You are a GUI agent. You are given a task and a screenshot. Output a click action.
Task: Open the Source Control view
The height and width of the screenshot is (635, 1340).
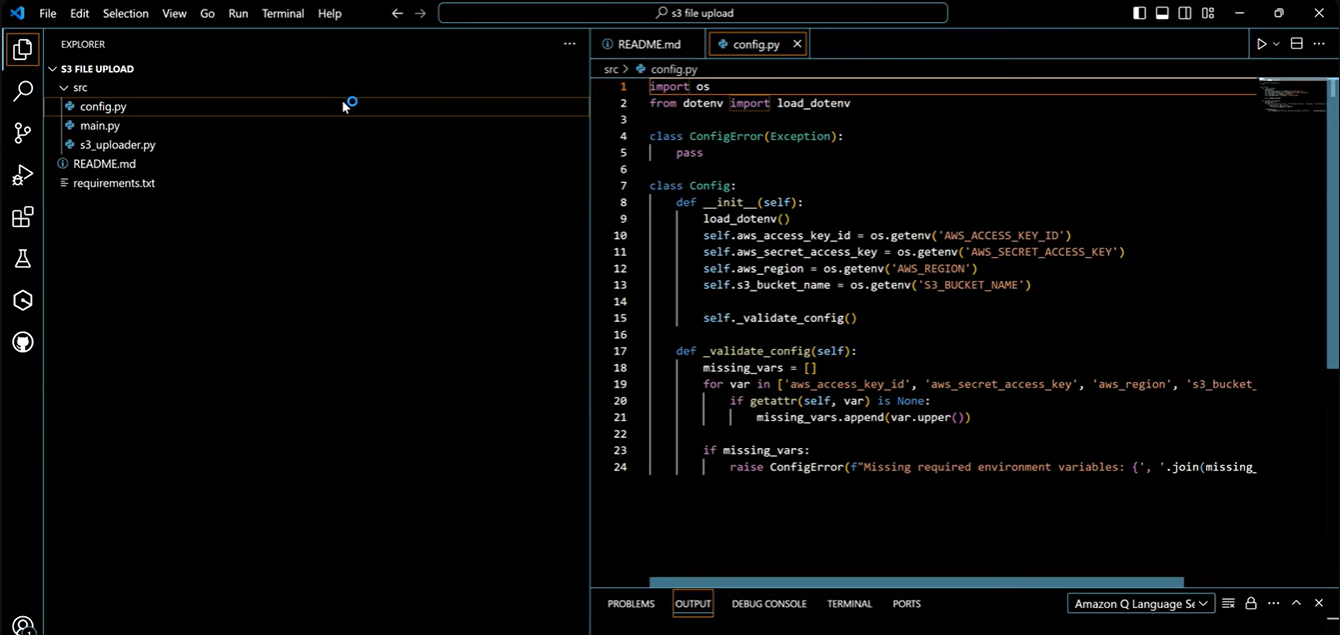point(22,133)
